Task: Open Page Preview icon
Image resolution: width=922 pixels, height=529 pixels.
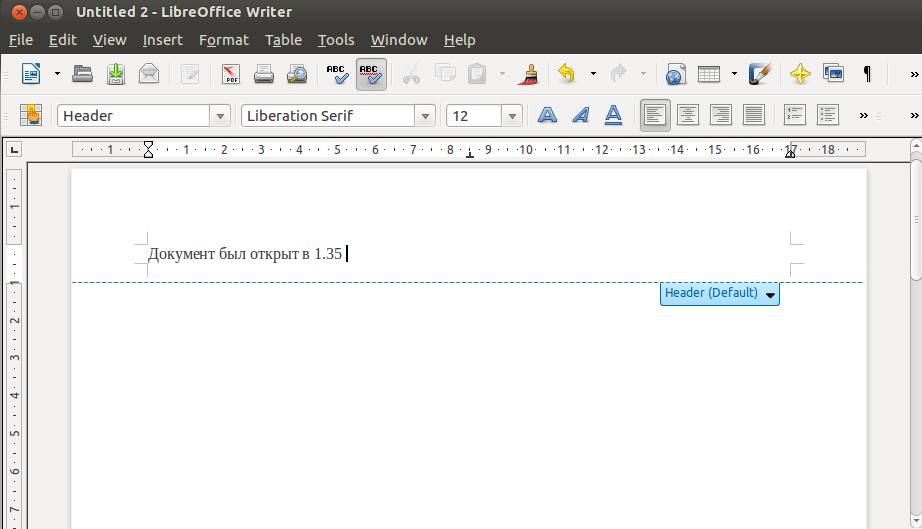Action: pyautogui.click(x=297, y=74)
